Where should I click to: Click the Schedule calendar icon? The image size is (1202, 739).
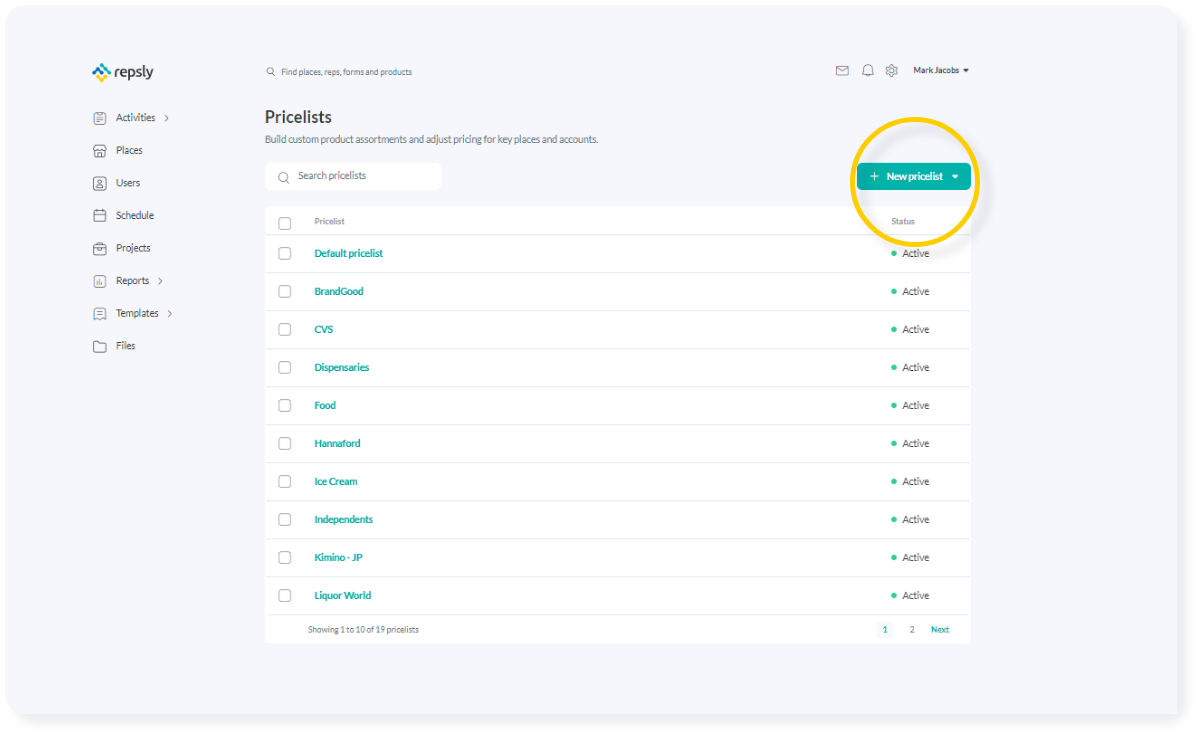99,216
